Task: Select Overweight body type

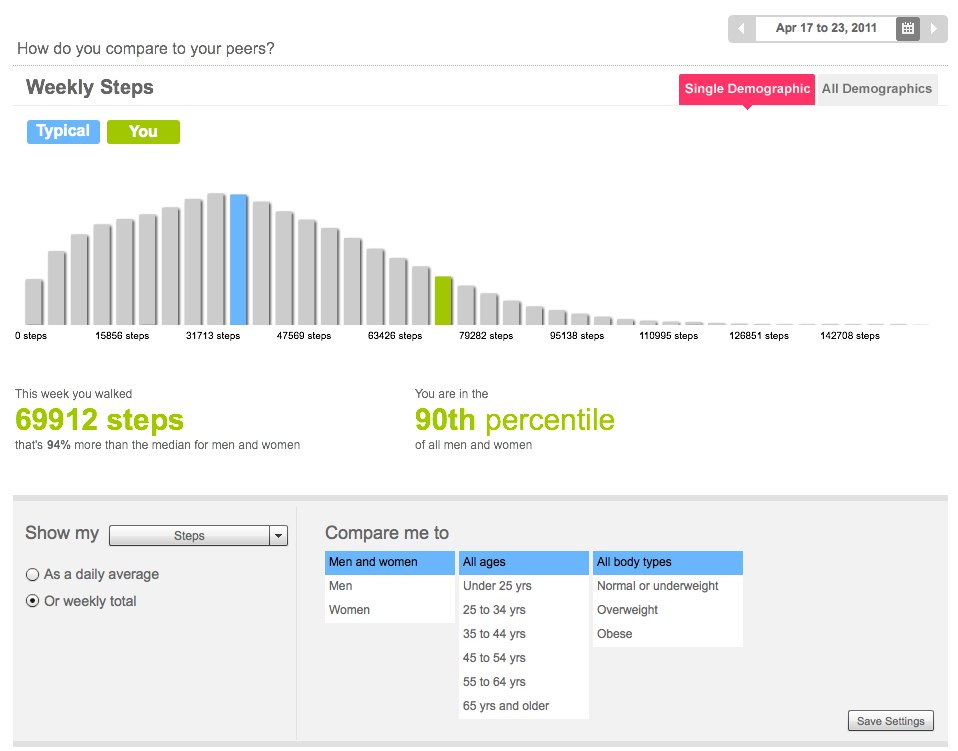Action: pos(668,610)
